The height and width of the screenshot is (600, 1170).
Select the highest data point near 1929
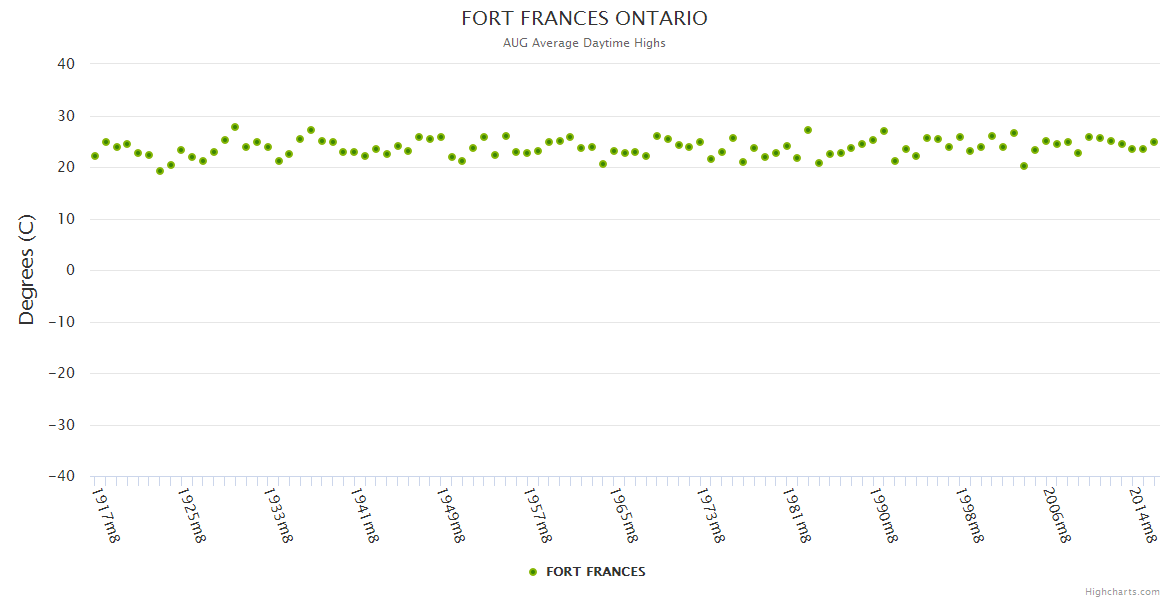click(235, 127)
